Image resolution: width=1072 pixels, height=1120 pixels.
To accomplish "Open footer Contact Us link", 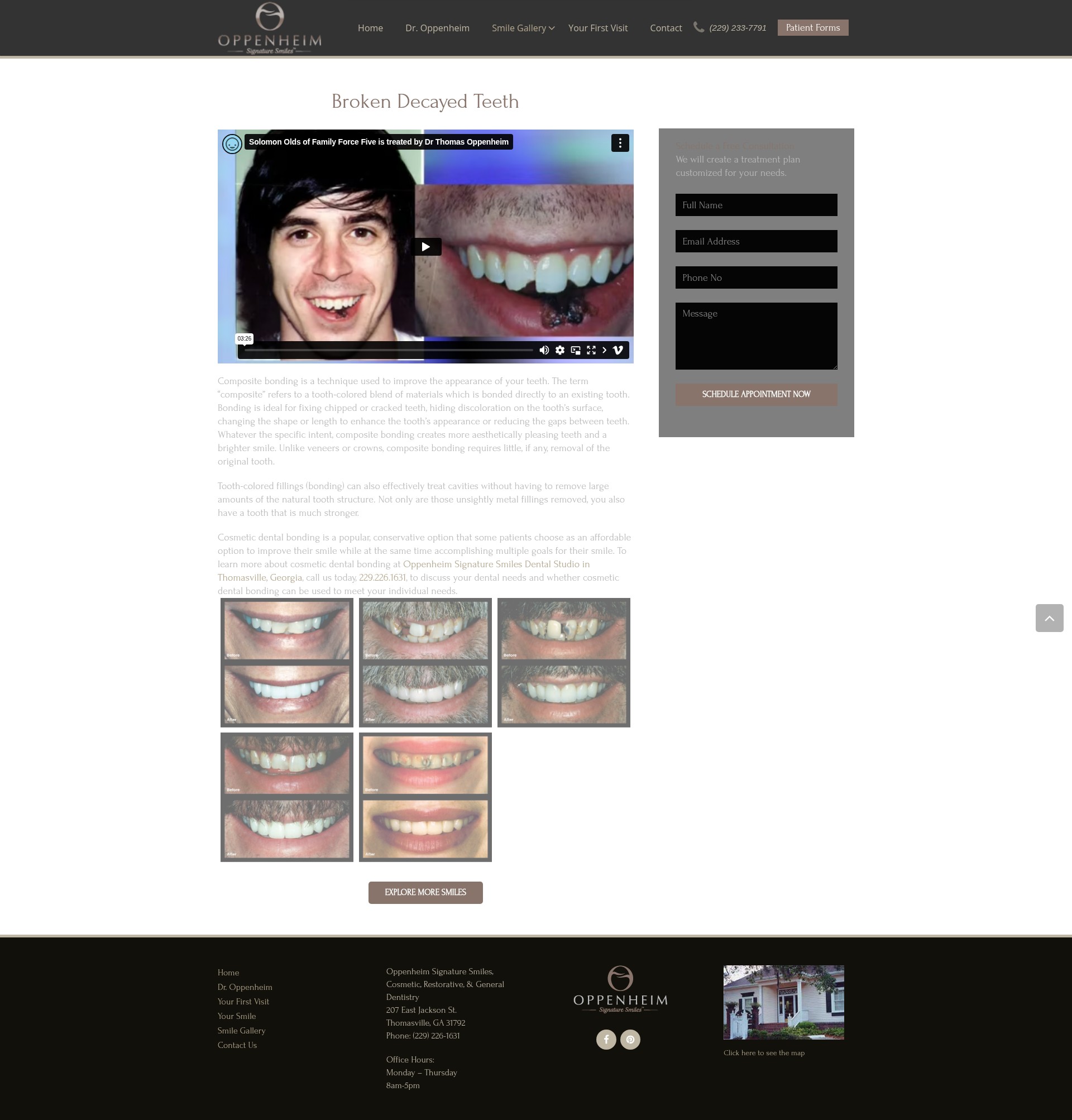I will [237, 1045].
